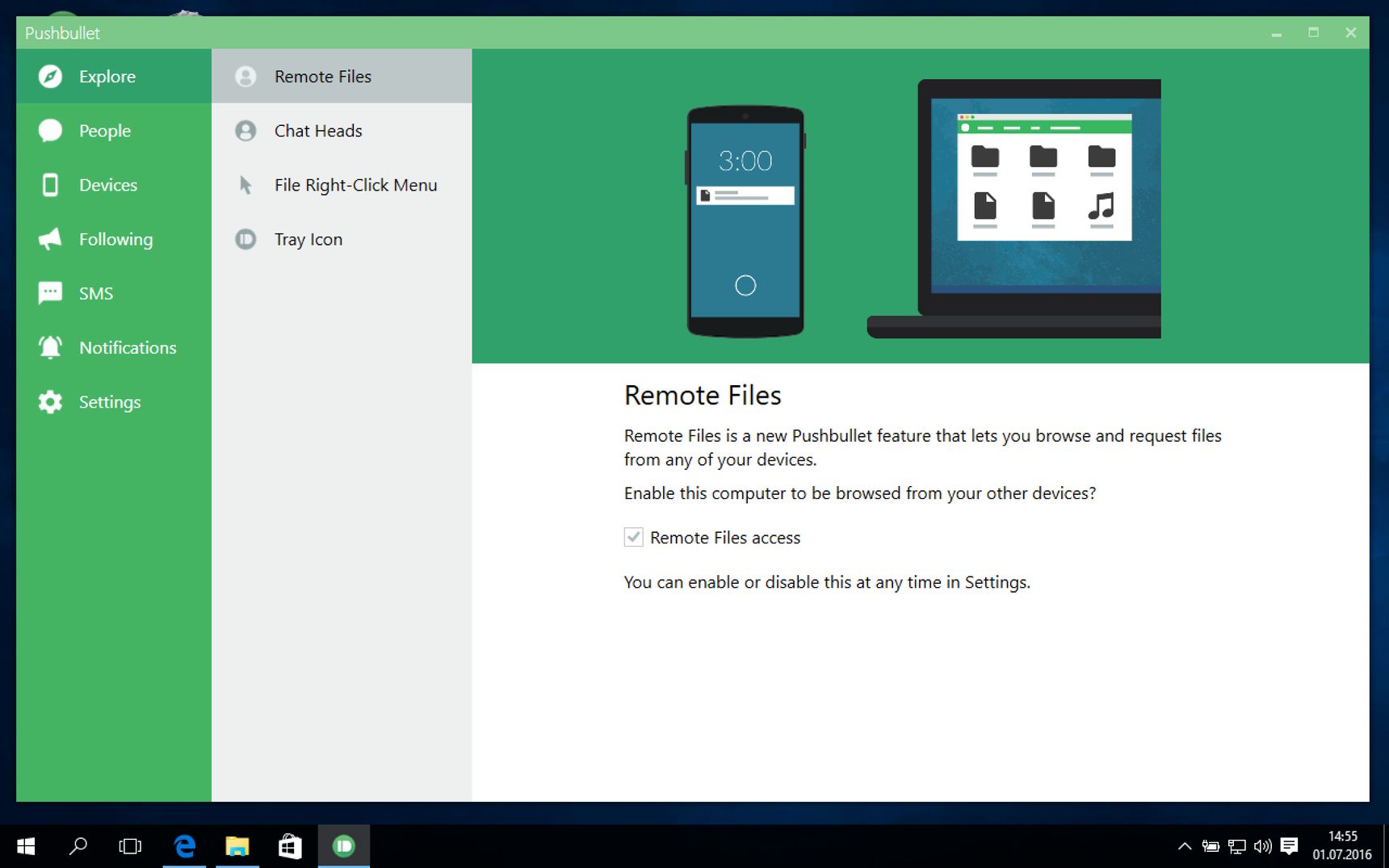The height and width of the screenshot is (868, 1389).
Task: Click the People chat bubble icon
Action: (50, 130)
